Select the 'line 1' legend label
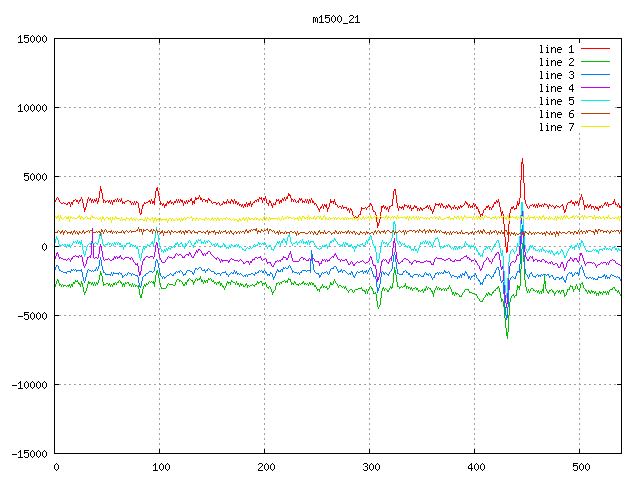 click(556, 49)
